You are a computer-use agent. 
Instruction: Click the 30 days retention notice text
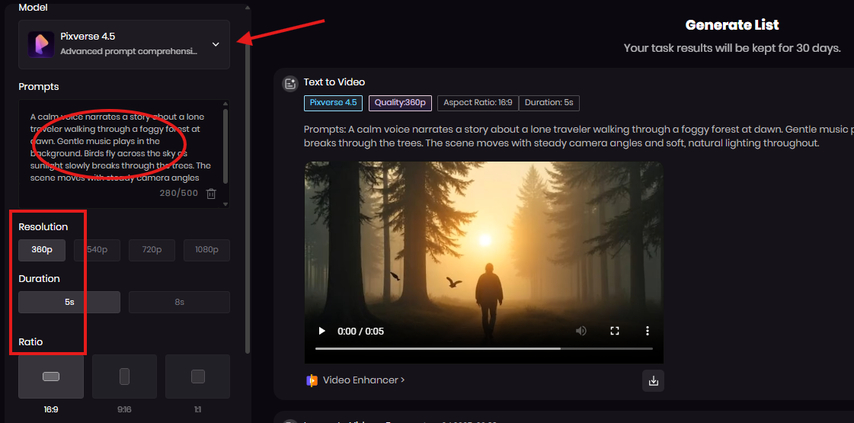(x=732, y=48)
